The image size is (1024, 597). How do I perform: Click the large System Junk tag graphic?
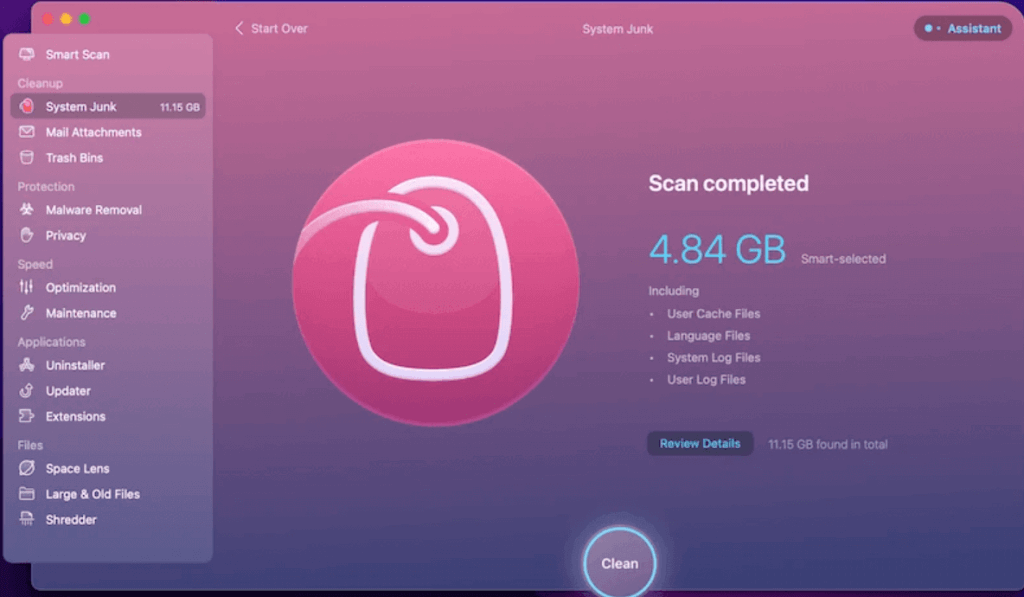coord(436,282)
